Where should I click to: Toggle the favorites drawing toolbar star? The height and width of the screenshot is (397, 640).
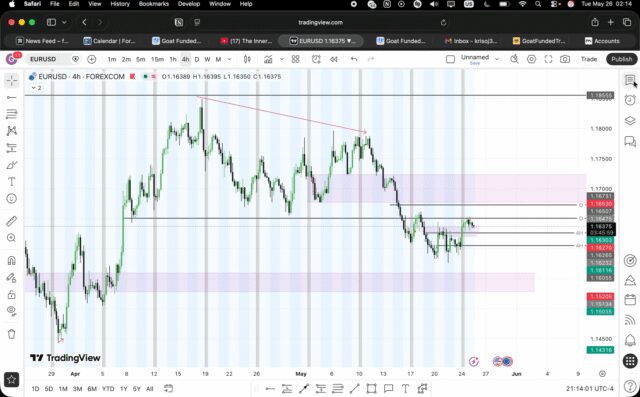(11, 379)
